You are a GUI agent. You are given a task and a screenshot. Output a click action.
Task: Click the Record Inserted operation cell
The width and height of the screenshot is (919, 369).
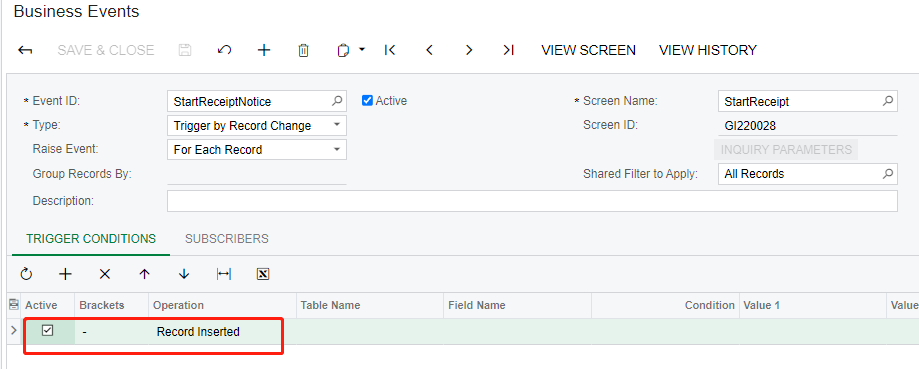coord(222,332)
